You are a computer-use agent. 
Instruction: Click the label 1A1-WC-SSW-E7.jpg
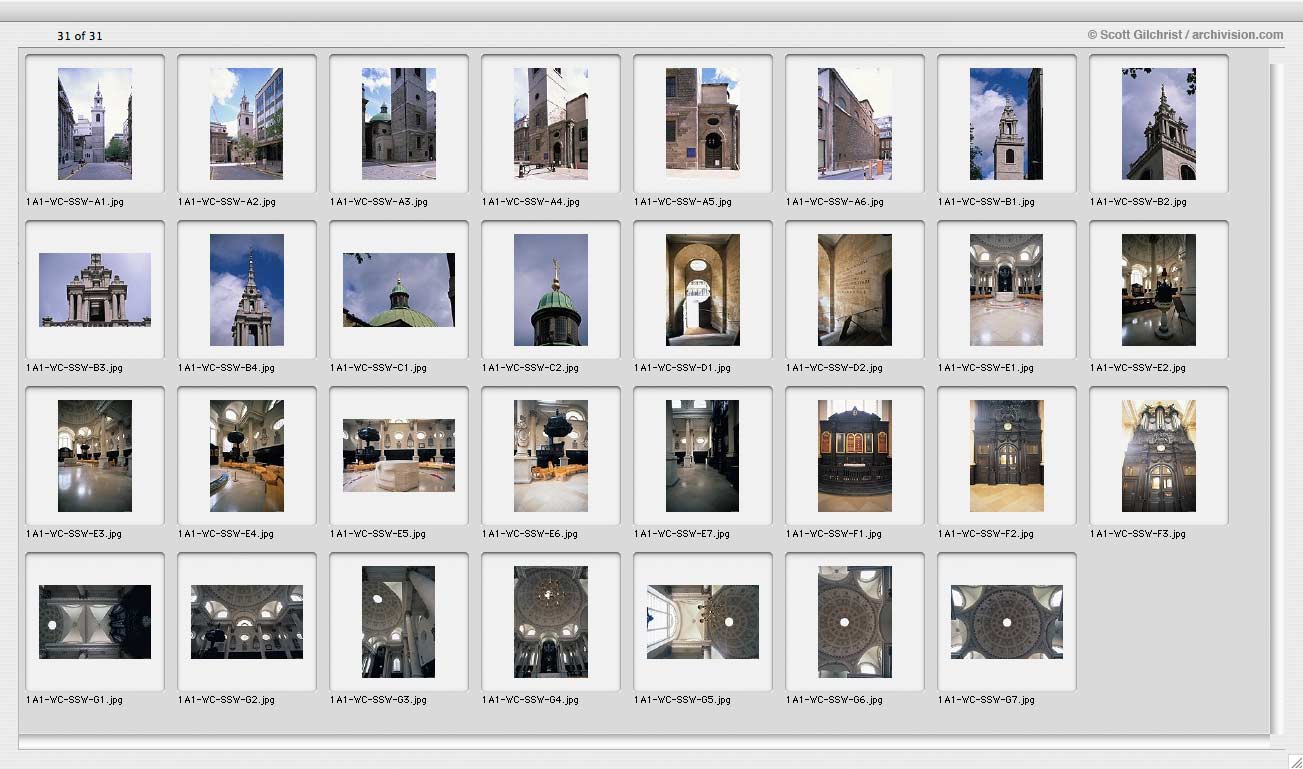[x=683, y=534]
